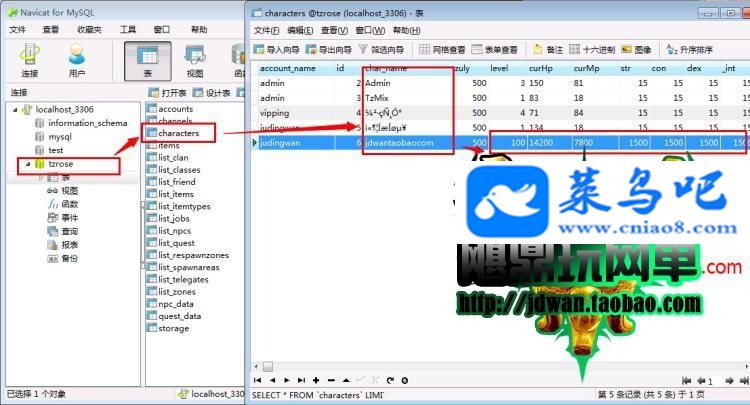
Task: Collapse the localhost_3306 connection node
Action: click(x=15, y=109)
